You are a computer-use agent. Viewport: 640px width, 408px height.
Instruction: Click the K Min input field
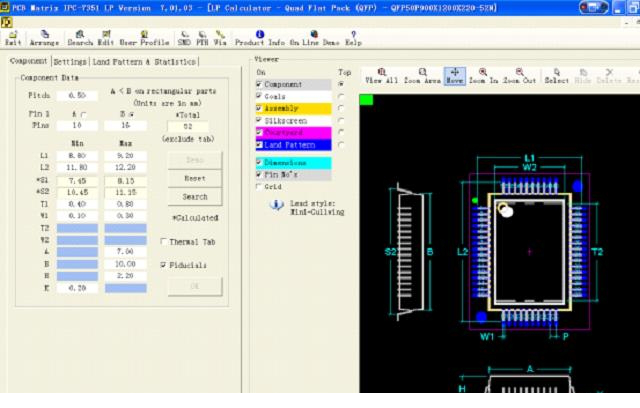77,288
